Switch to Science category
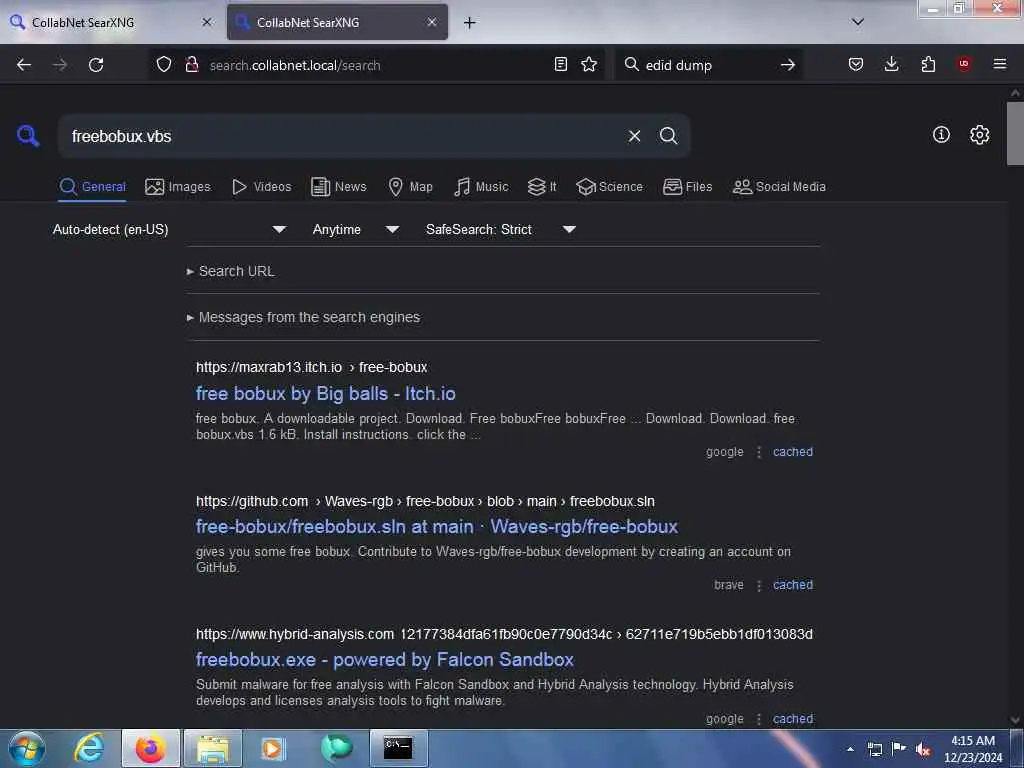The height and width of the screenshot is (768, 1024). [x=609, y=187]
